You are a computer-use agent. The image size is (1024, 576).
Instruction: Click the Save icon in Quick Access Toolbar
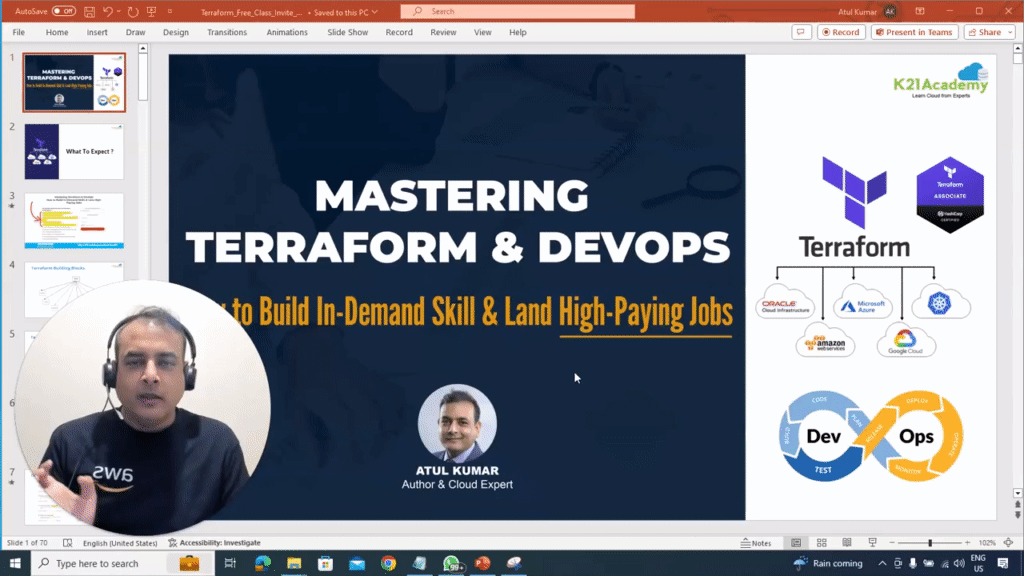coord(89,11)
